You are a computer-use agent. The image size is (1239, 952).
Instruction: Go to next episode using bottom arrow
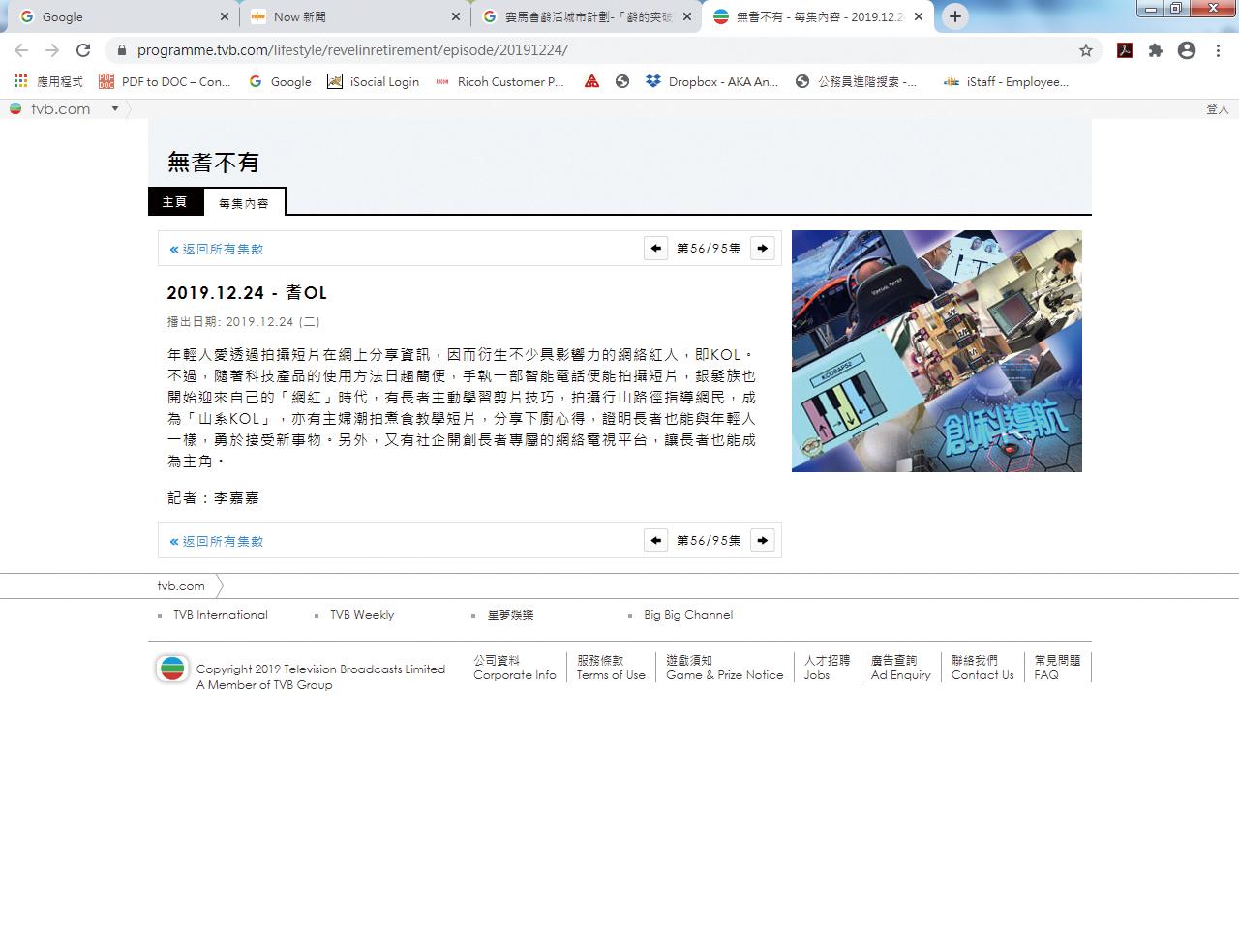tap(763, 540)
